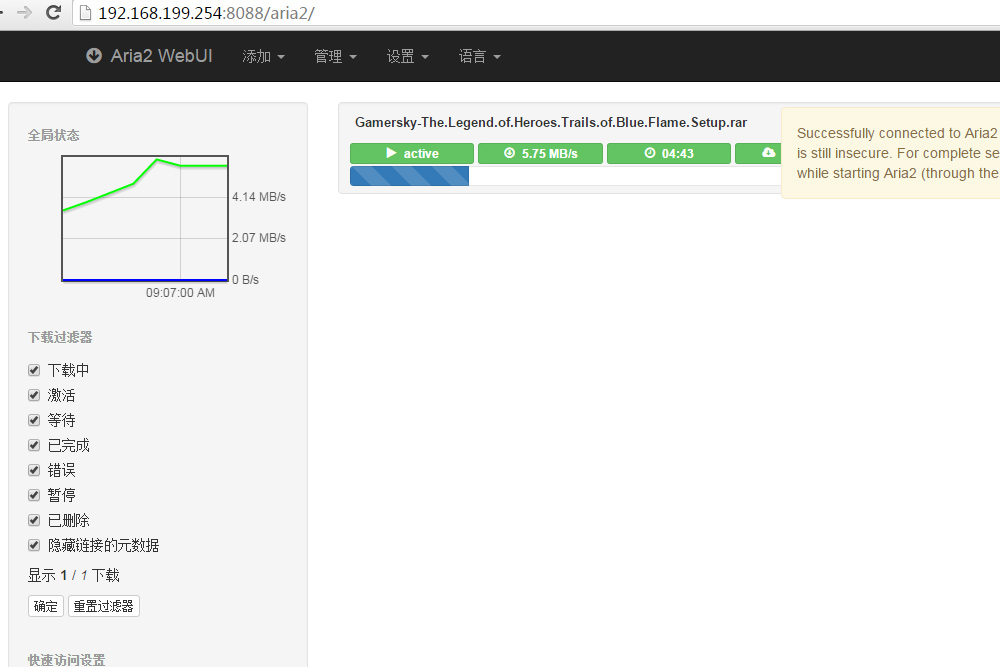Click the page icon beside the URL
Viewport: 1000px width, 667px height.
pyautogui.click(x=85, y=13)
